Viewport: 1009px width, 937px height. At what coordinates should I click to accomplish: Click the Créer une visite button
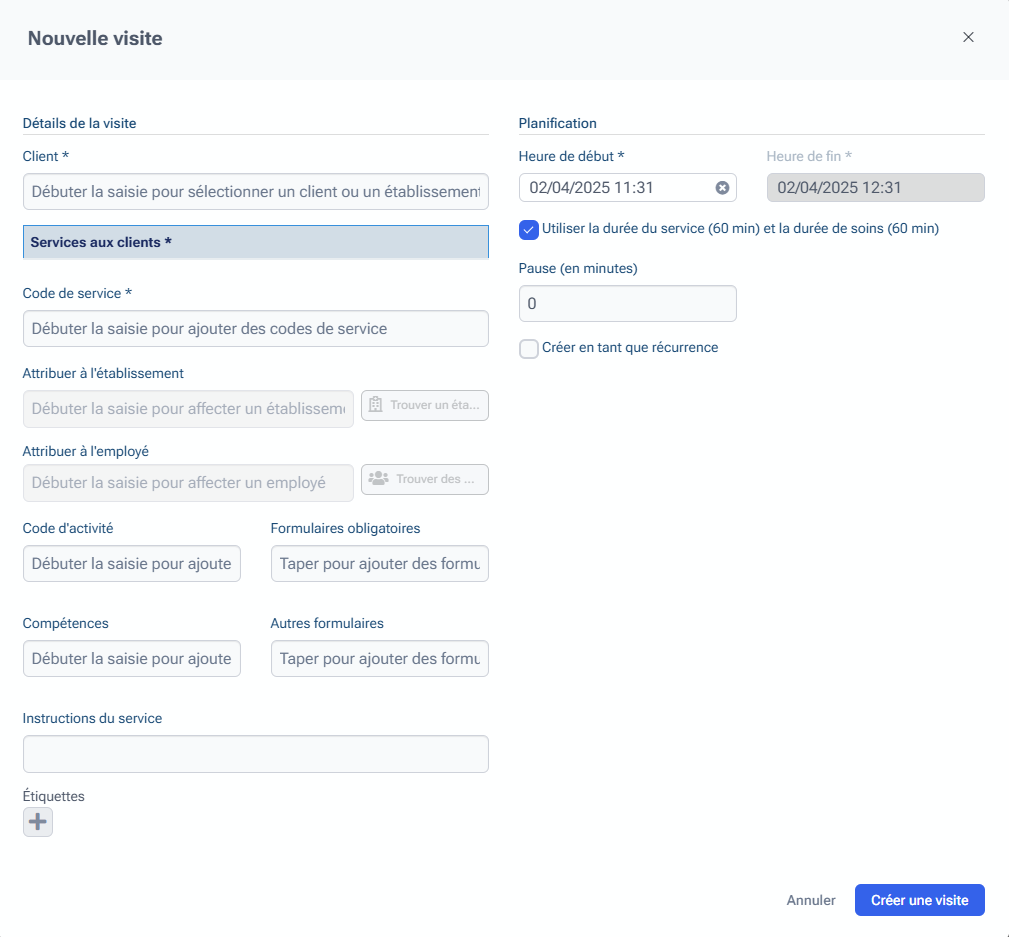(919, 900)
